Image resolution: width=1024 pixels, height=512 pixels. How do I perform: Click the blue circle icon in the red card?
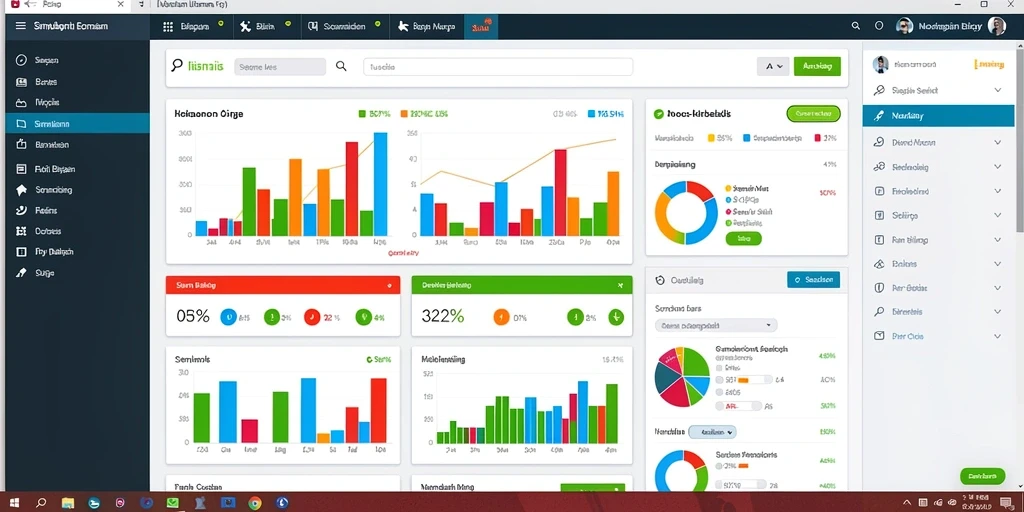[228, 317]
